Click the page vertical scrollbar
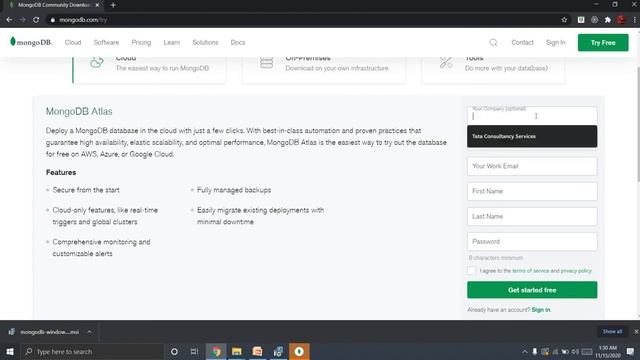 pos(637,124)
